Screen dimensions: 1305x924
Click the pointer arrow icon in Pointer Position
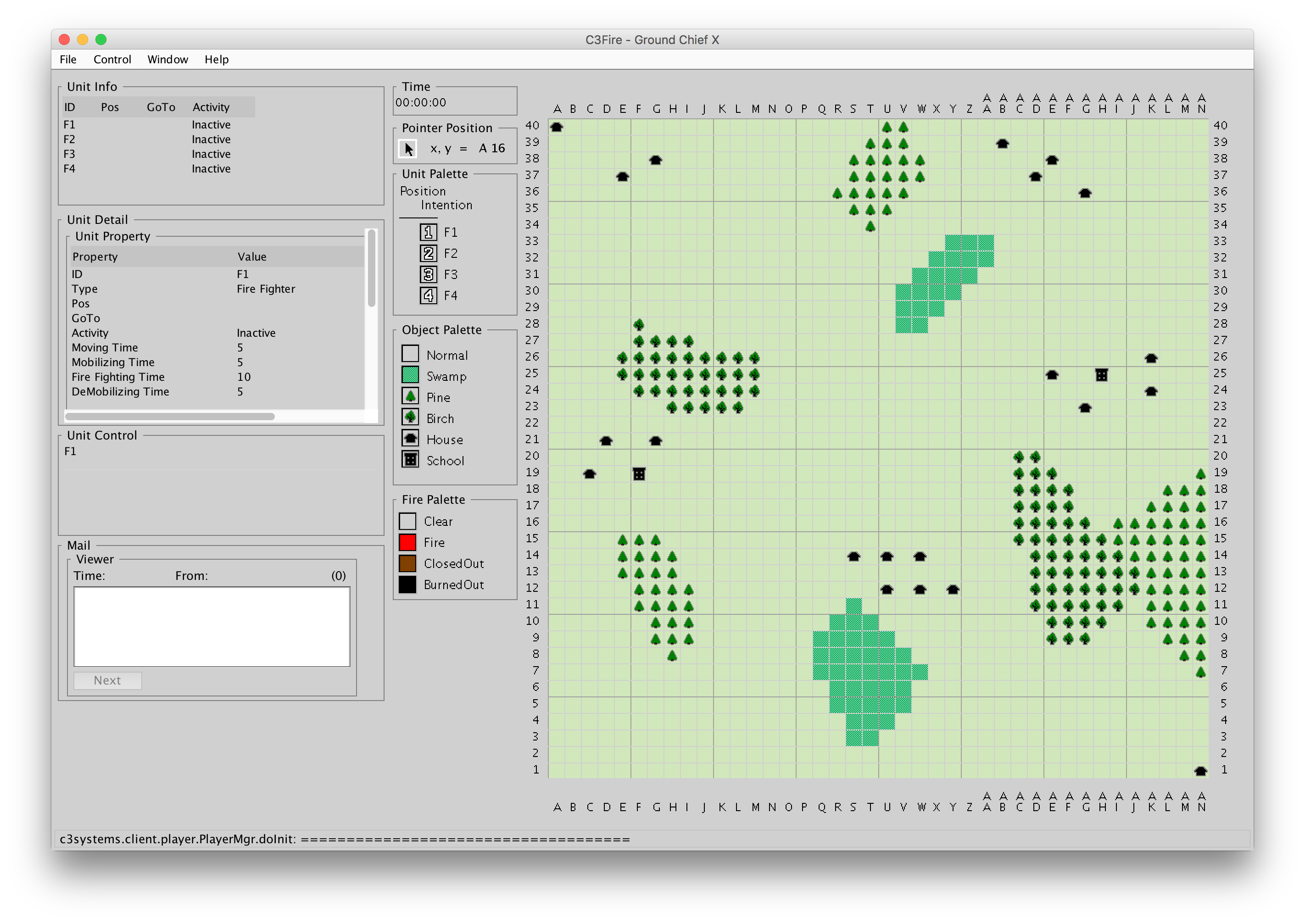tap(408, 149)
